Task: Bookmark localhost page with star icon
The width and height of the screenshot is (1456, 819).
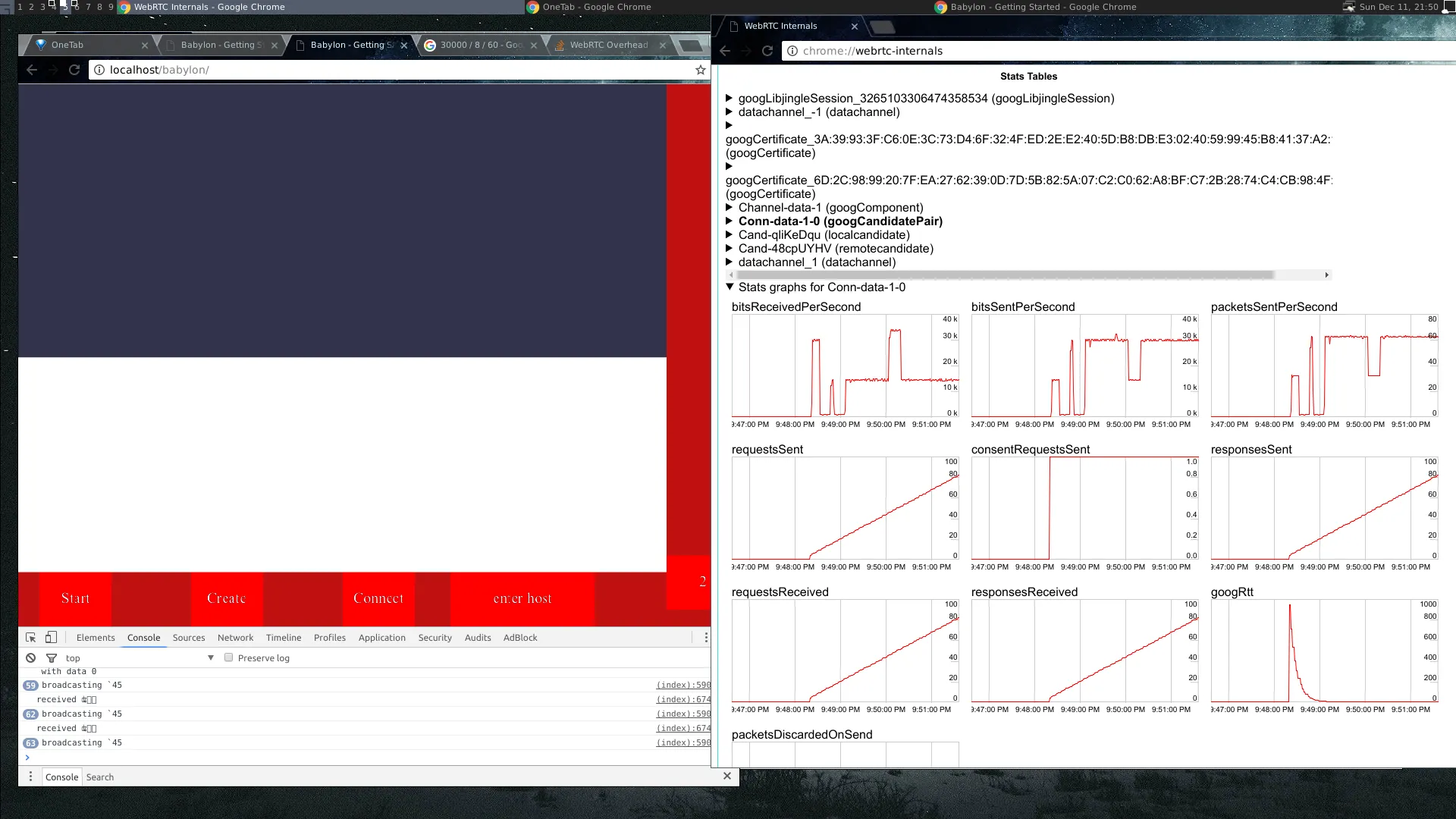Action: tap(700, 70)
